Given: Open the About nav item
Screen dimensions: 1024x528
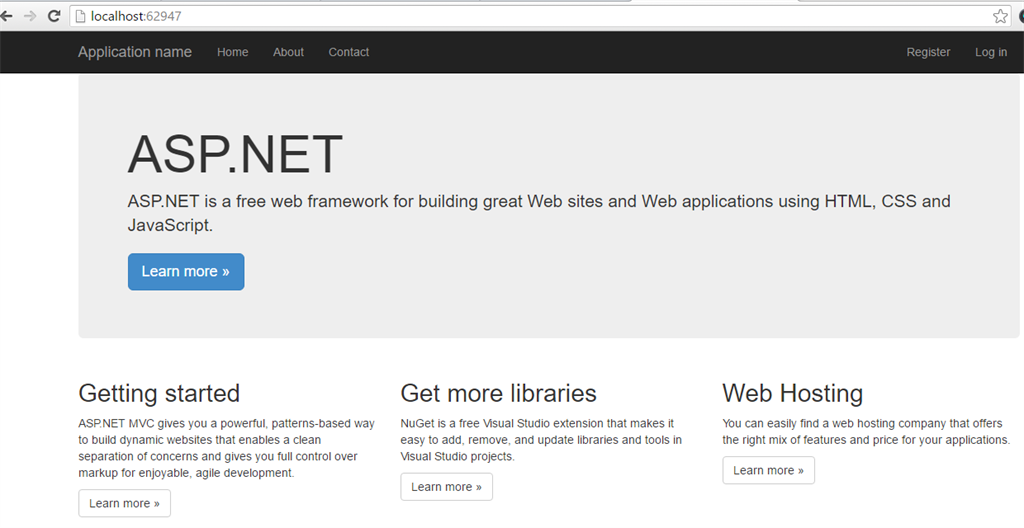Looking at the screenshot, I should pos(288,52).
